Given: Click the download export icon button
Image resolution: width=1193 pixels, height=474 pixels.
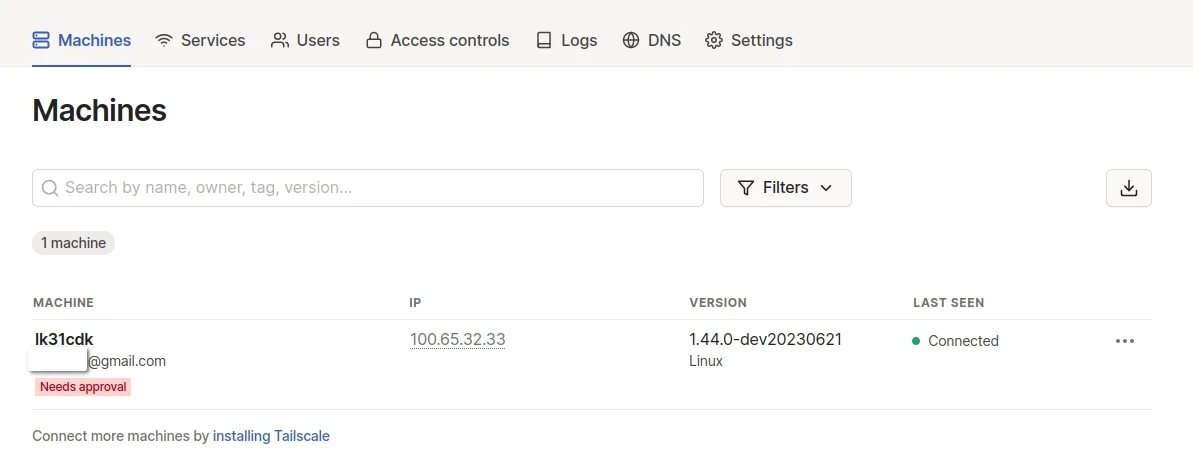Looking at the screenshot, I should point(1129,188).
